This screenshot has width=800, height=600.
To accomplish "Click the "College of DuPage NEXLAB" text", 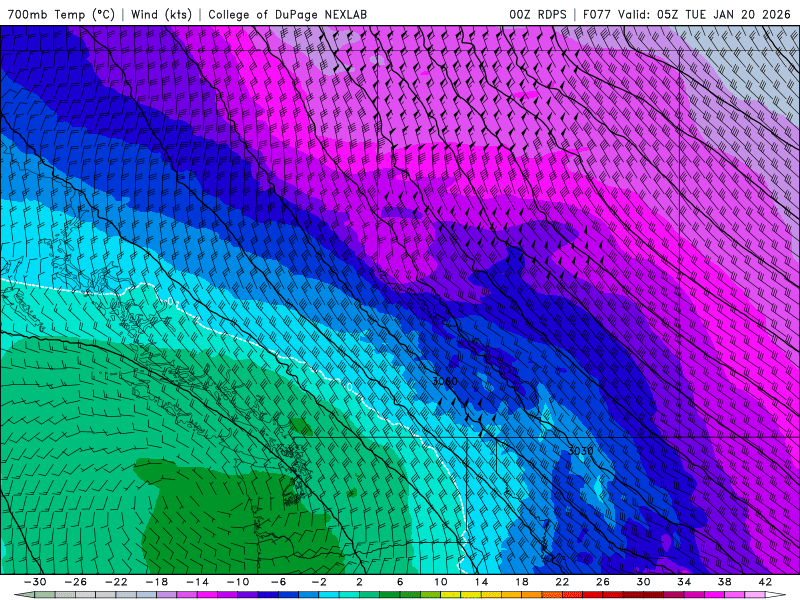I will click(x=287, y=14).
